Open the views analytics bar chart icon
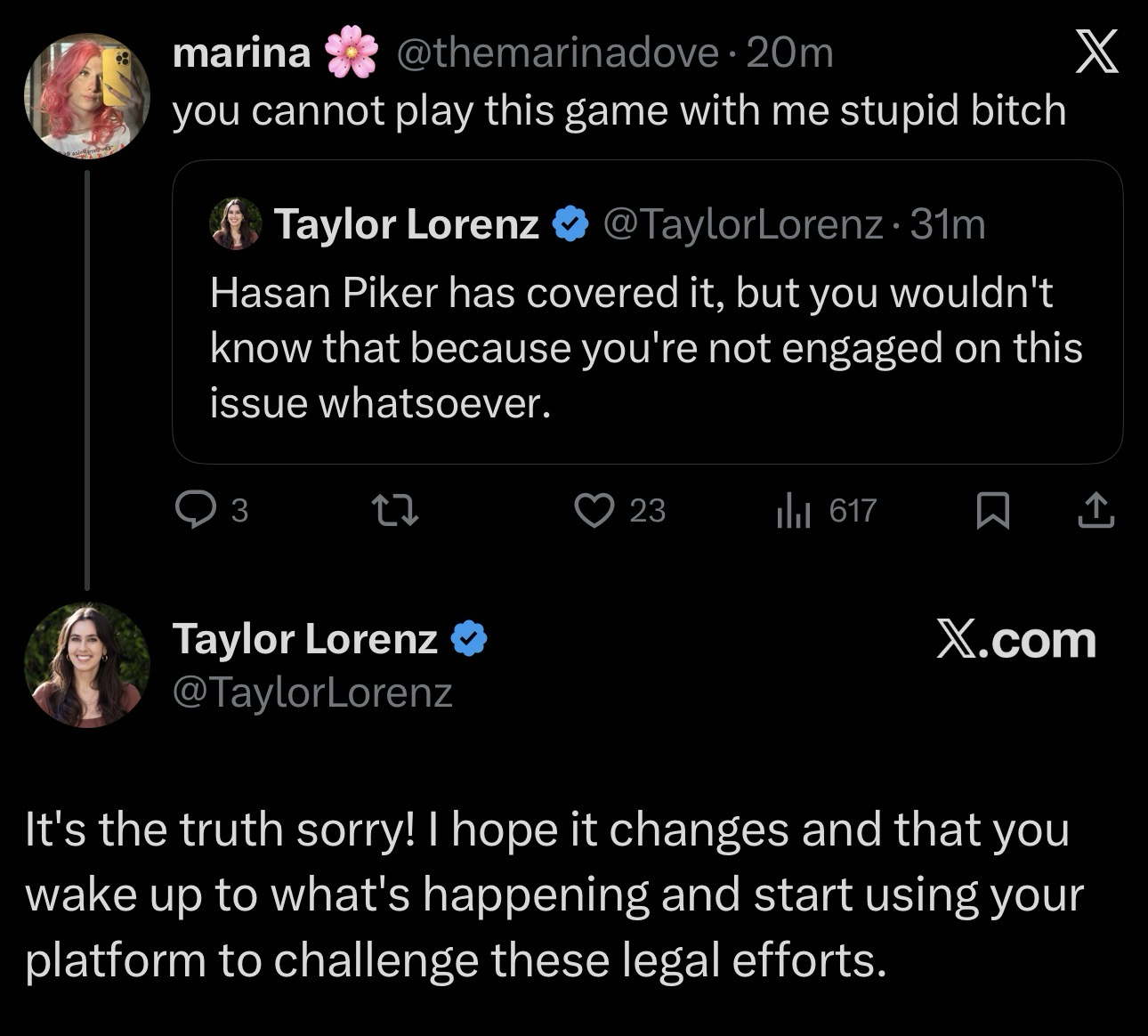 pyautogui.click(x=793, y=511)
